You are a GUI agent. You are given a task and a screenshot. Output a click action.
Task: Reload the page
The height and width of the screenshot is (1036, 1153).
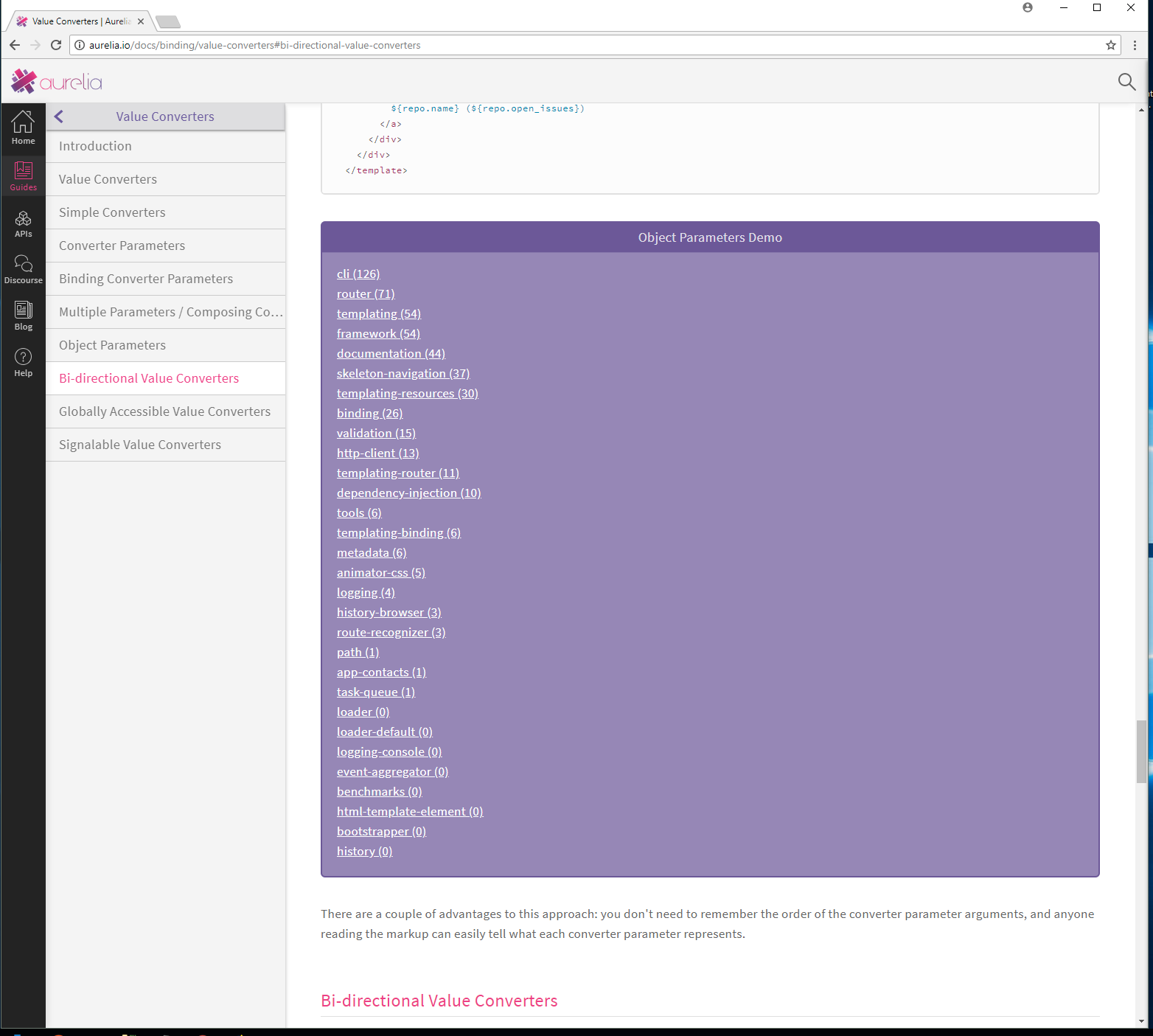click(x=56, y=45)
